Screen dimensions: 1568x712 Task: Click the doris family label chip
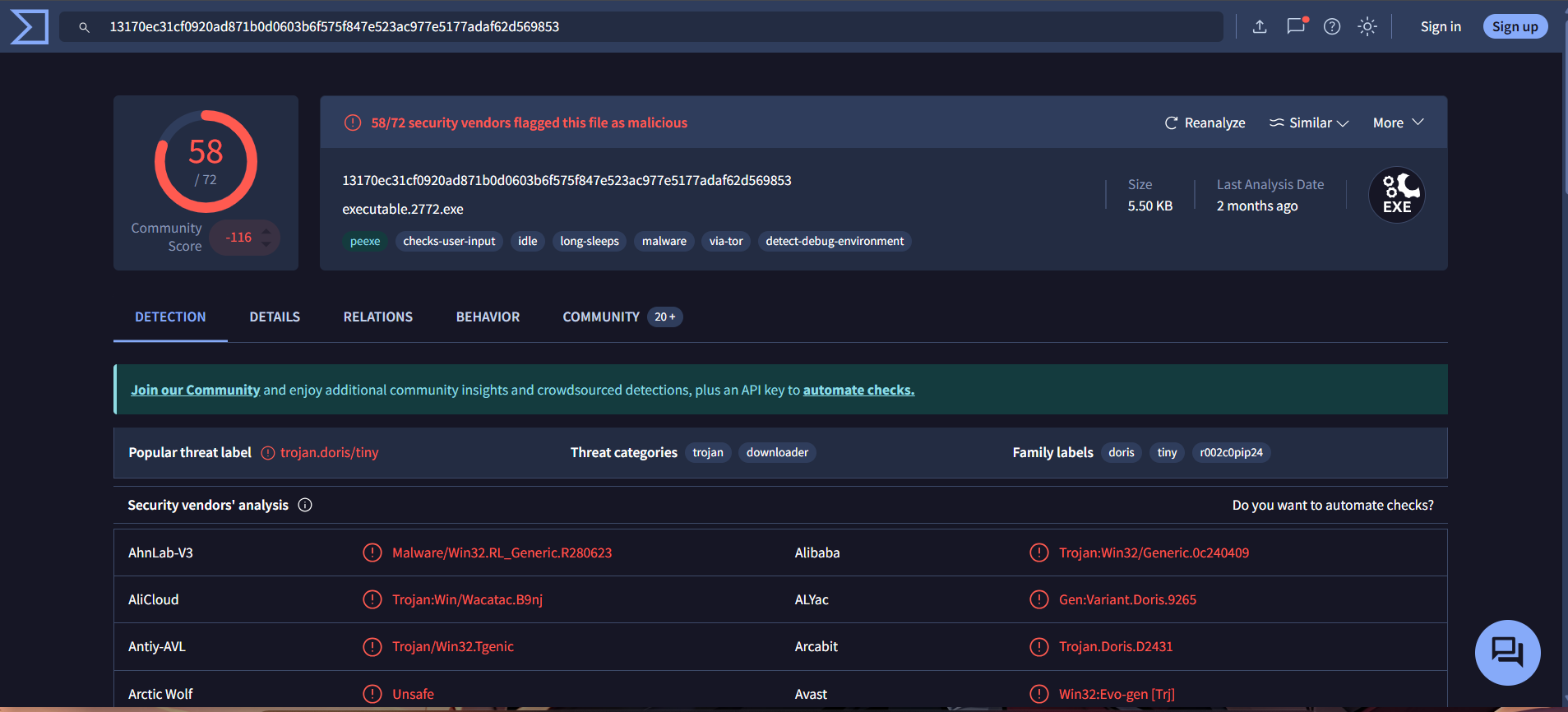pos(1122,452)
